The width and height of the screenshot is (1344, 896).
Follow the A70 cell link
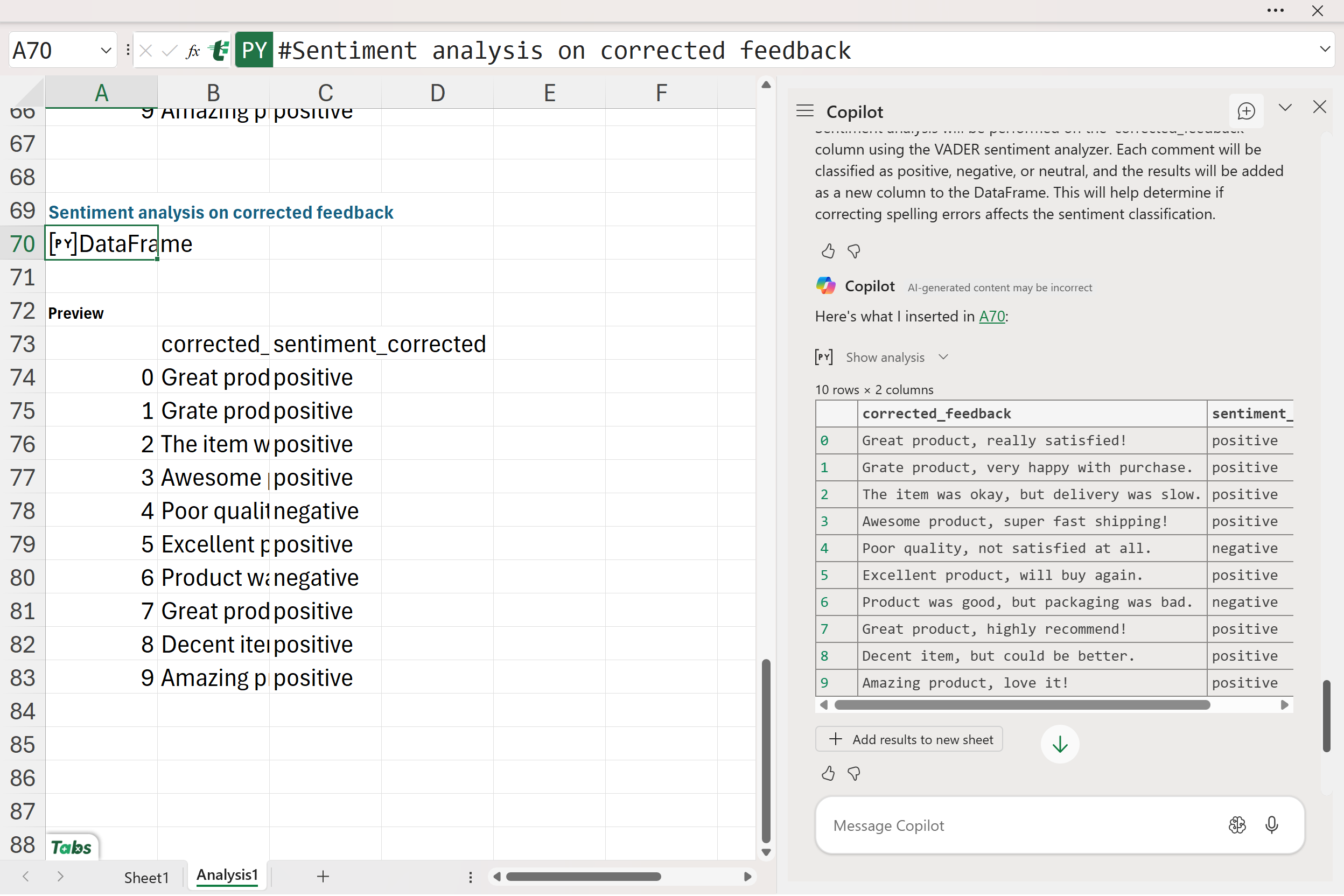pyautogui.click(x=991, y=317)
